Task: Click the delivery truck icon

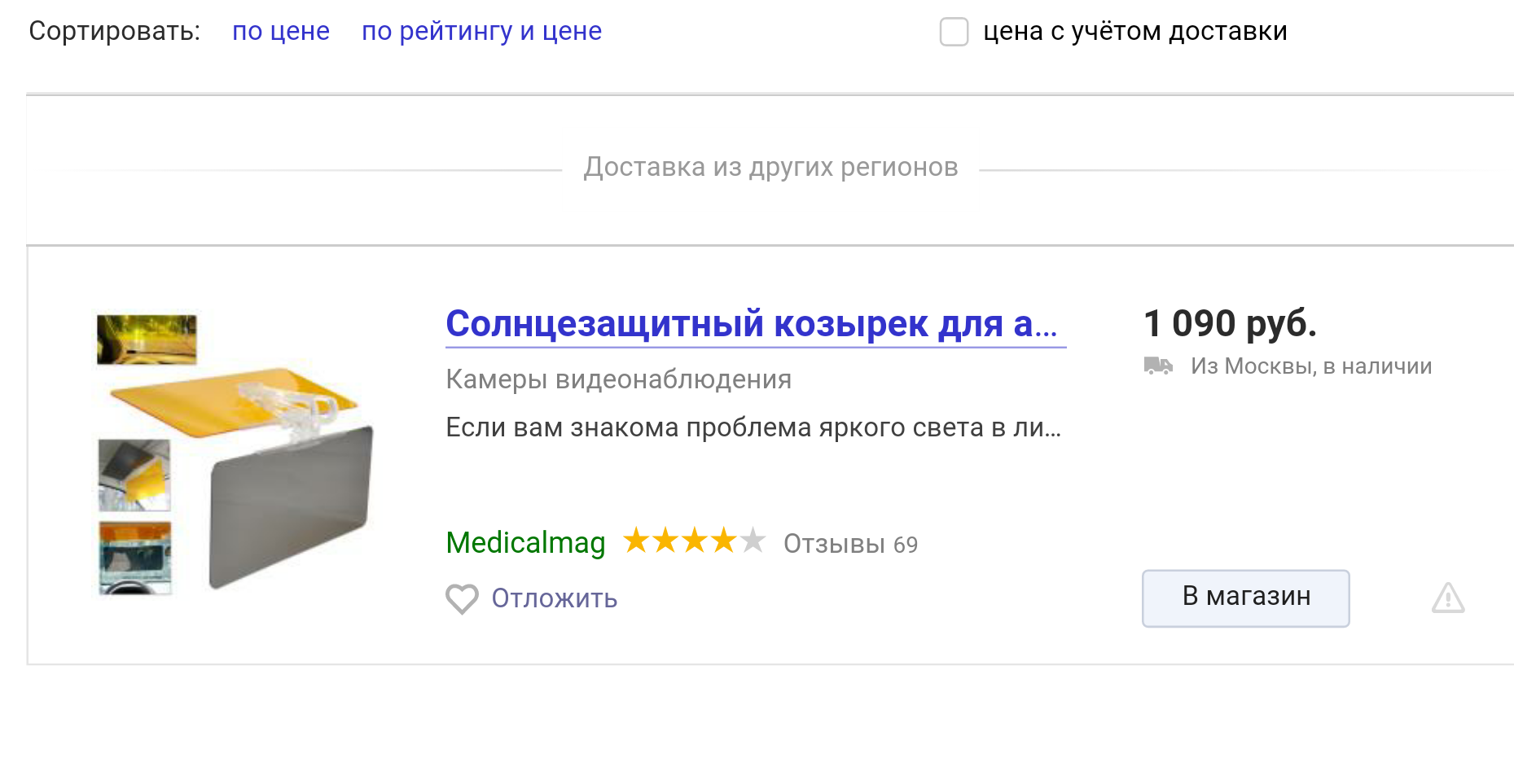Action: coord(1158,366)
